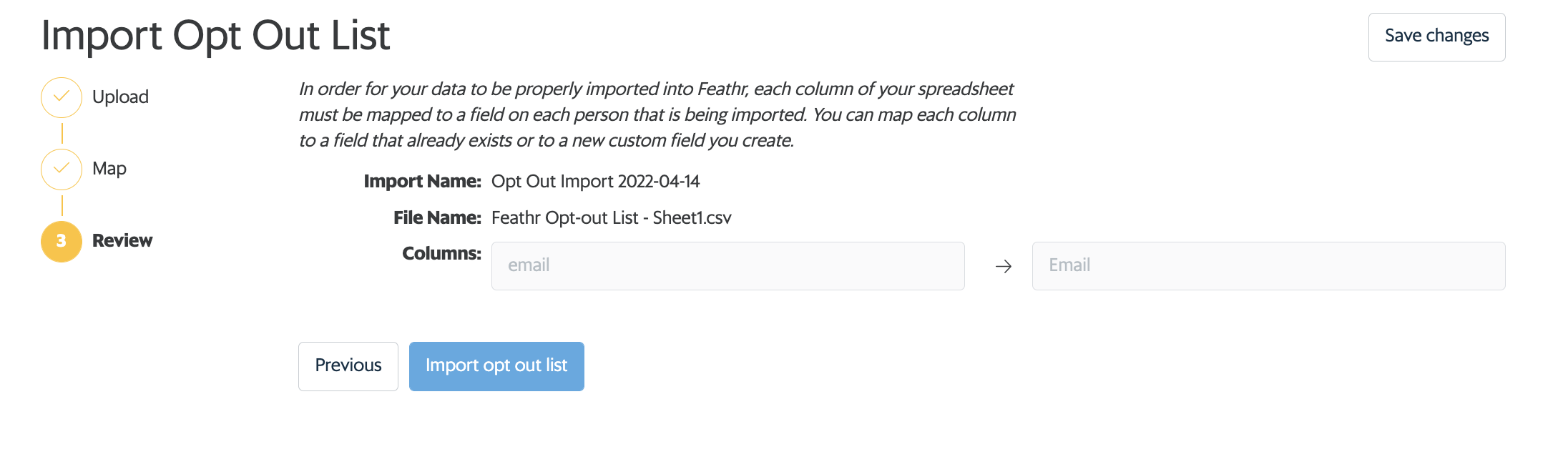Click the File Name label
The width and height of the screenshot is (1568, 462).
point(437,217)
